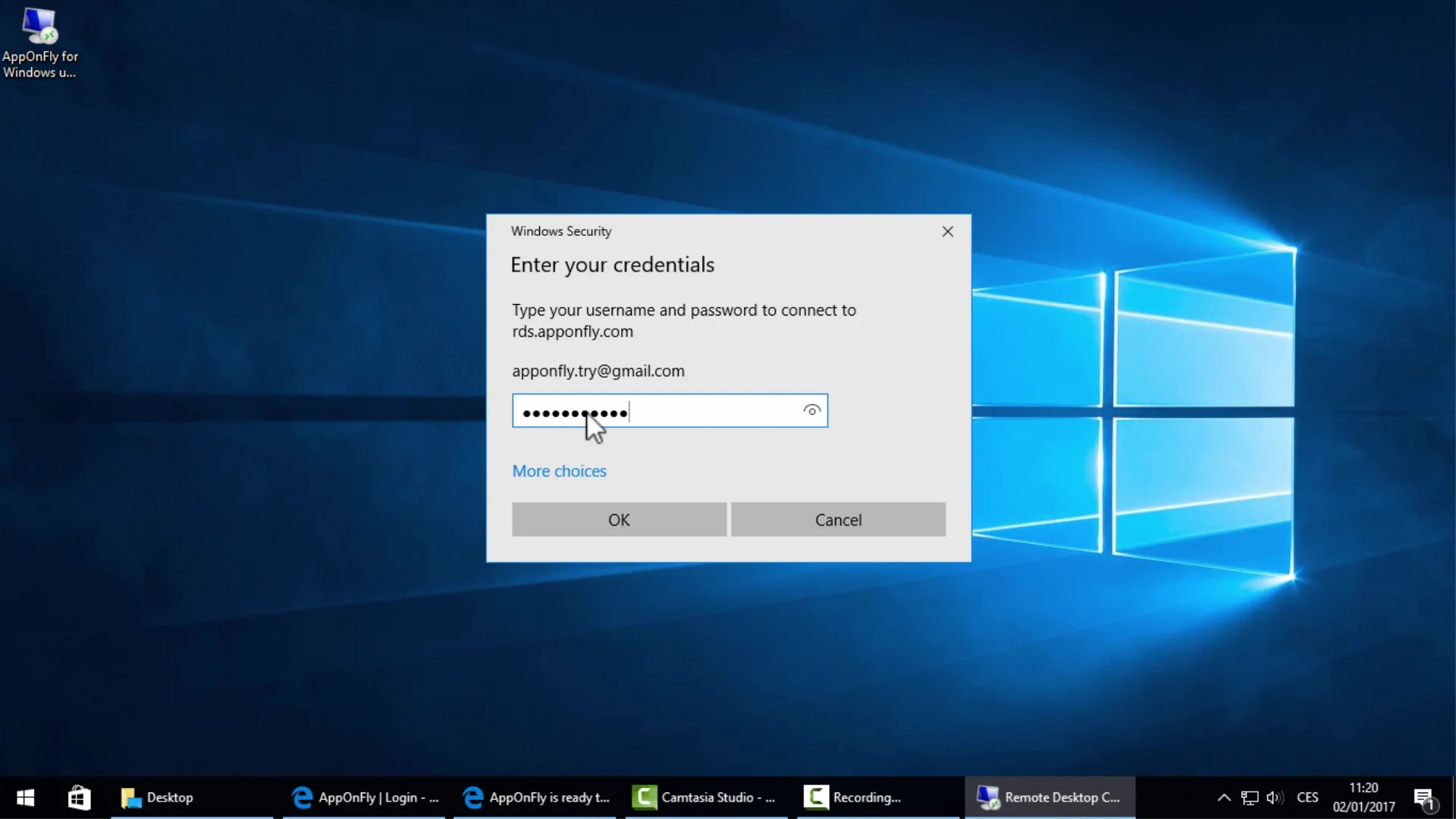Switch to Camtasia Studio taskbar item
1456x819 pixels.
(706, 798)
